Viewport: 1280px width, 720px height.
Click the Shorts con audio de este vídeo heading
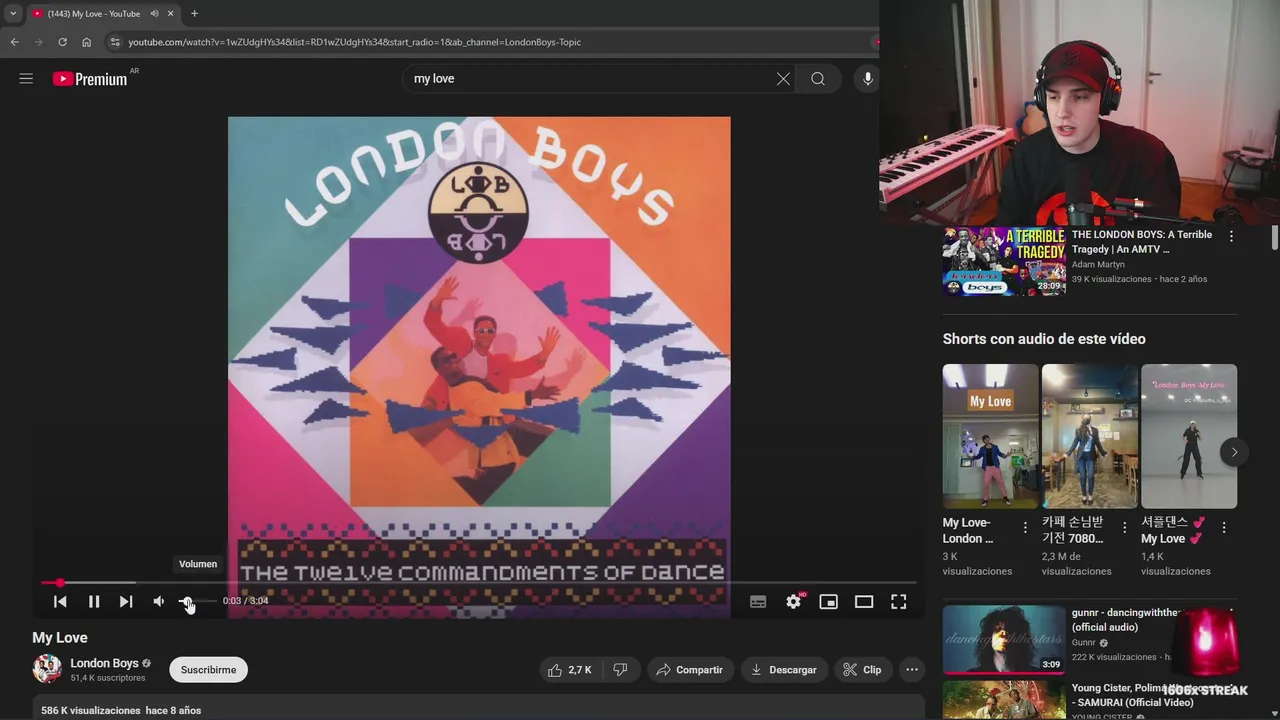[x=1044, y=339]
